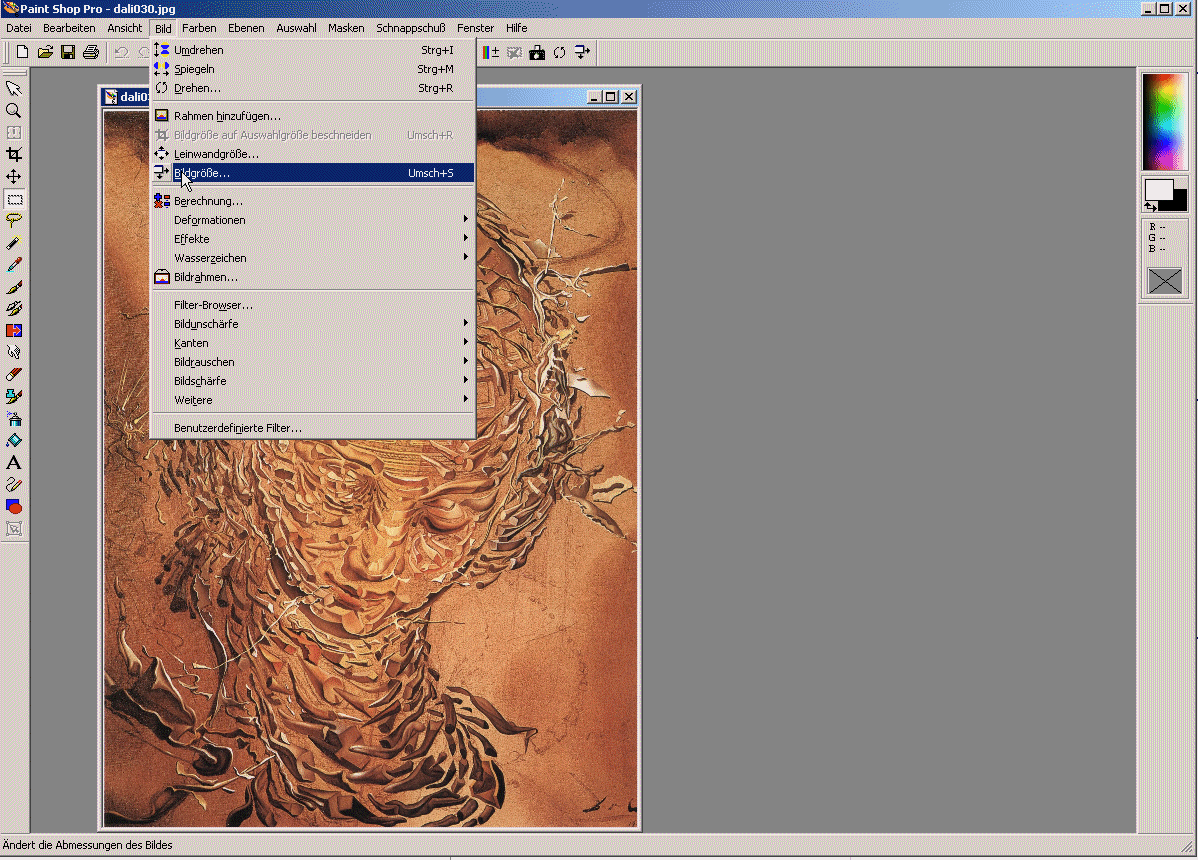Click the Open file toolbar icon

(x=45, y=52)
